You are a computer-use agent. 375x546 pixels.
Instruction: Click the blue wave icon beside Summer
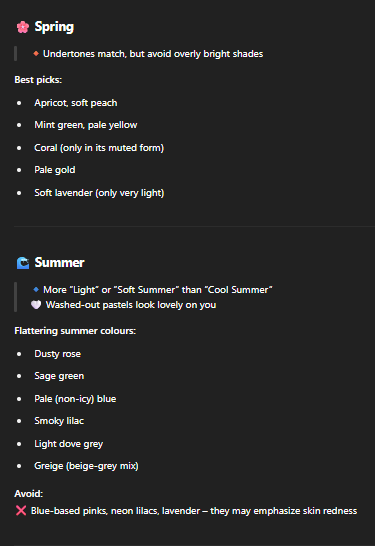(23, 263)
